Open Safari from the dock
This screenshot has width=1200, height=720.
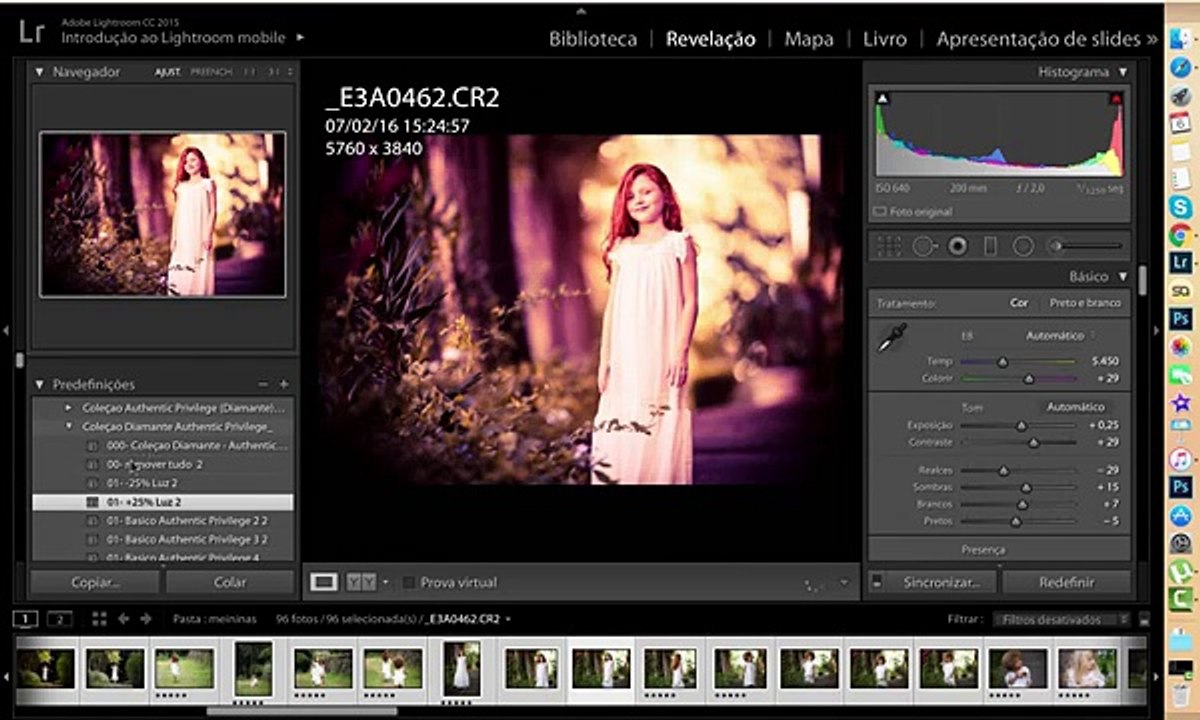point(1181,66)
